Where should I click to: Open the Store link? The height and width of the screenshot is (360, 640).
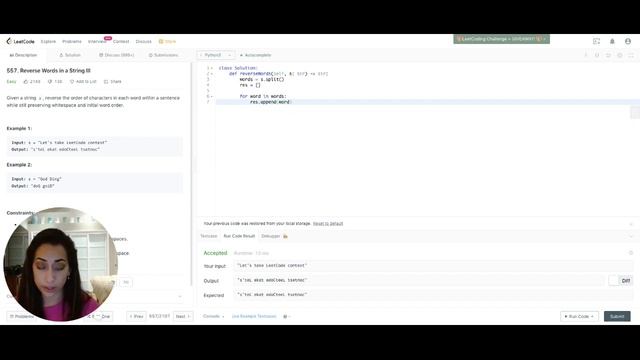pyautogui.click(x=167, y=42)
